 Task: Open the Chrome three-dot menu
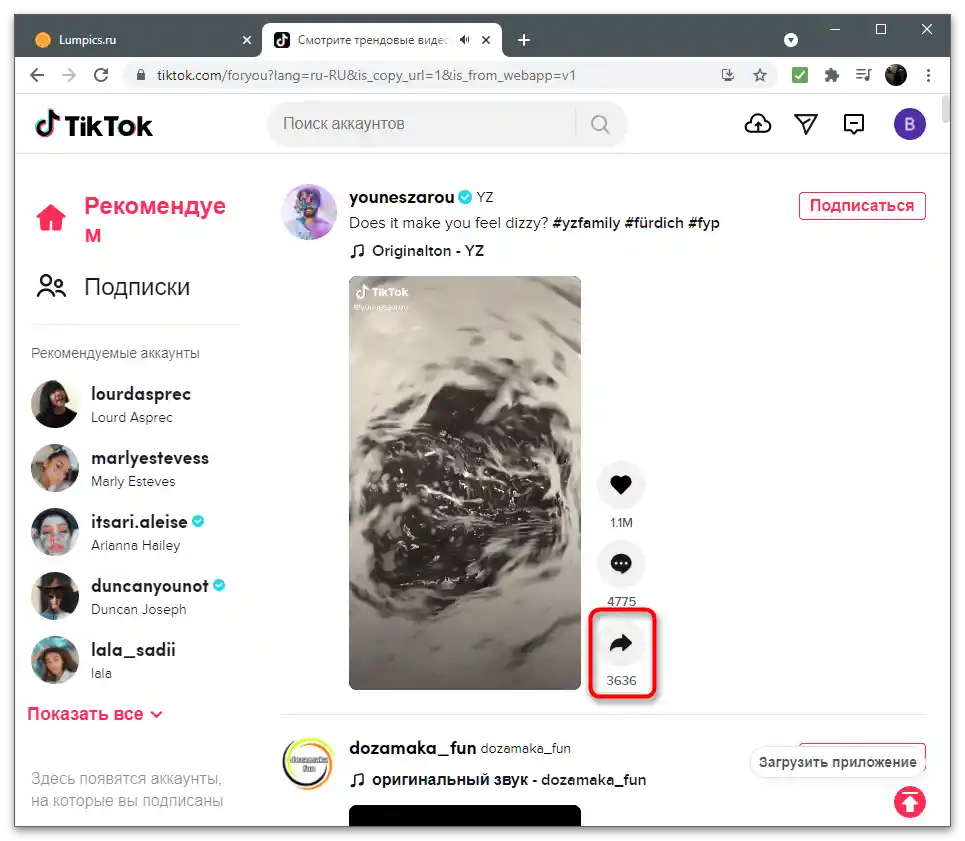tap(928, 75)
